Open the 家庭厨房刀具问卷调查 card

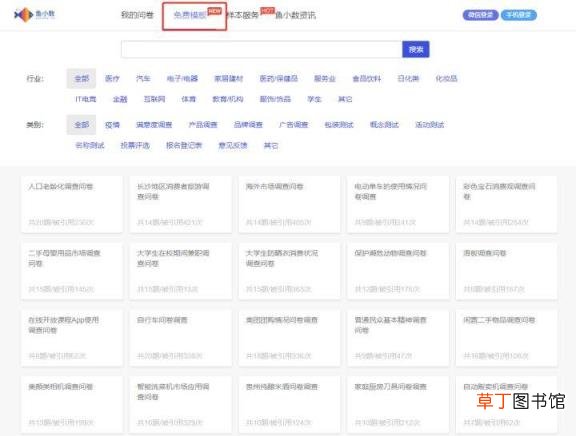pyautogui.click(x=398, y=405)
